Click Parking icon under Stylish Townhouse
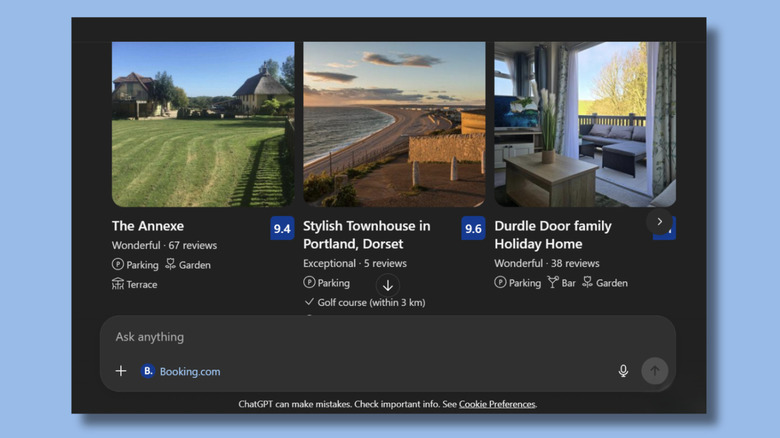The height and width of the screenshot is (438, 780). [x=309, y=282]
